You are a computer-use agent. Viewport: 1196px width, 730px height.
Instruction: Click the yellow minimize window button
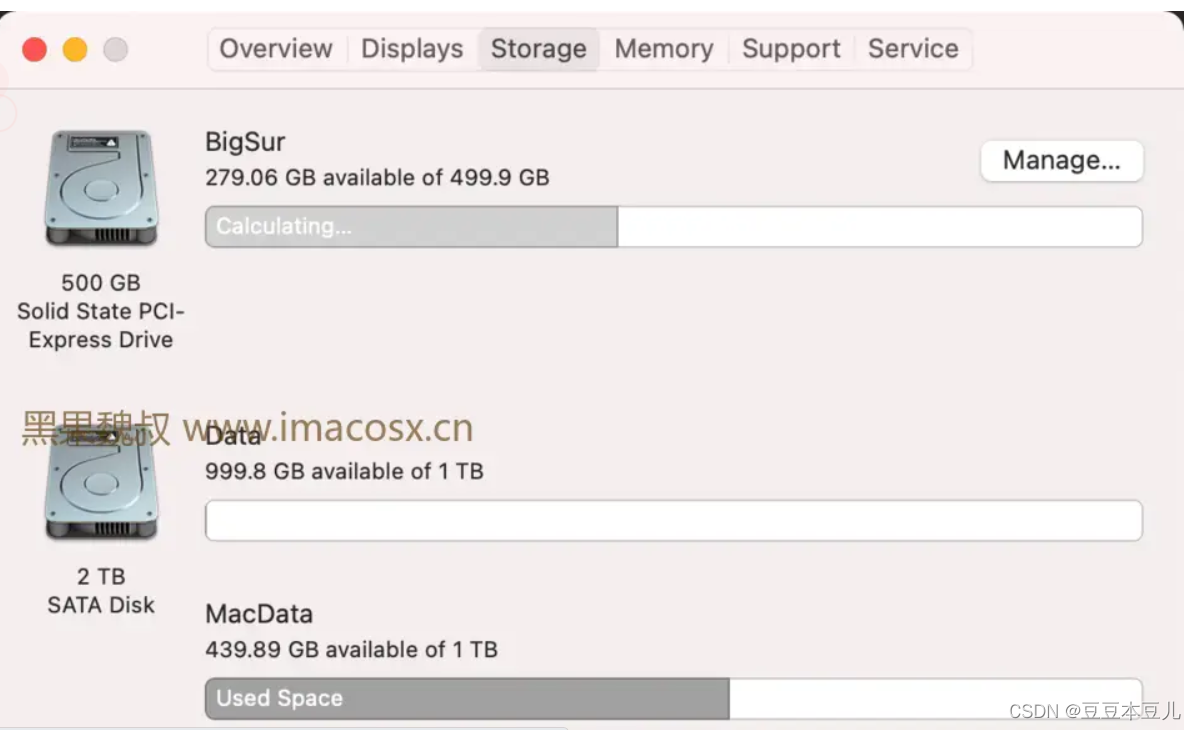(75, 49)
